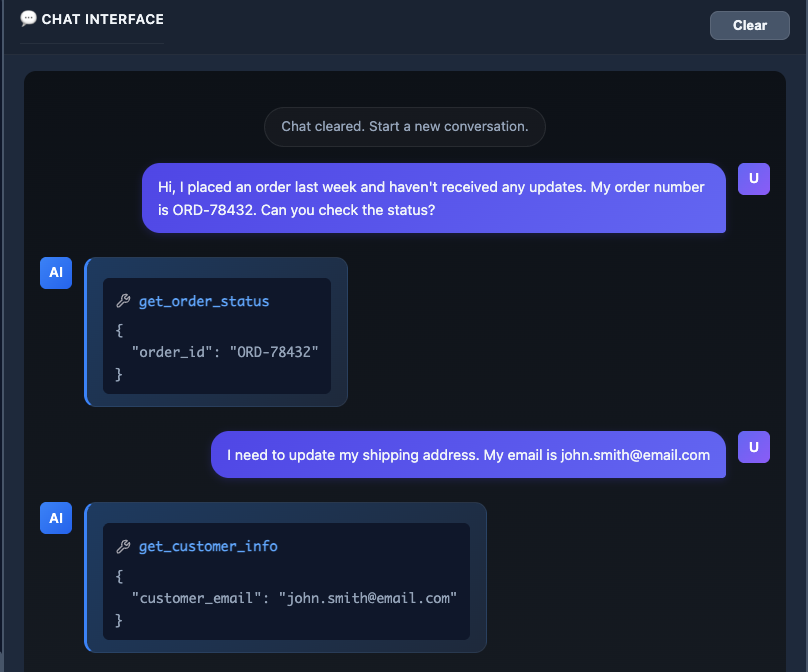Click the "Chat cleared" system notice
The height and width of the screenshot is (672, 808).
404,127
